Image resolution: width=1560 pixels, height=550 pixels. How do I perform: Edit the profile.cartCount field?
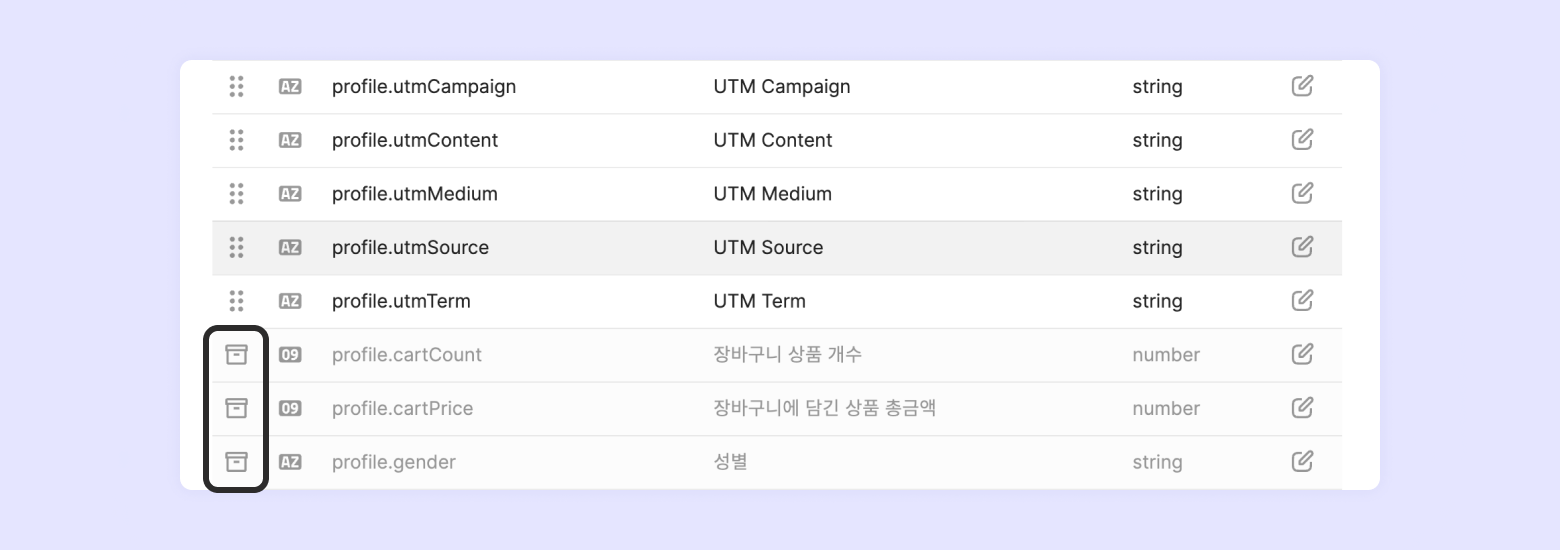(1301, 354)
